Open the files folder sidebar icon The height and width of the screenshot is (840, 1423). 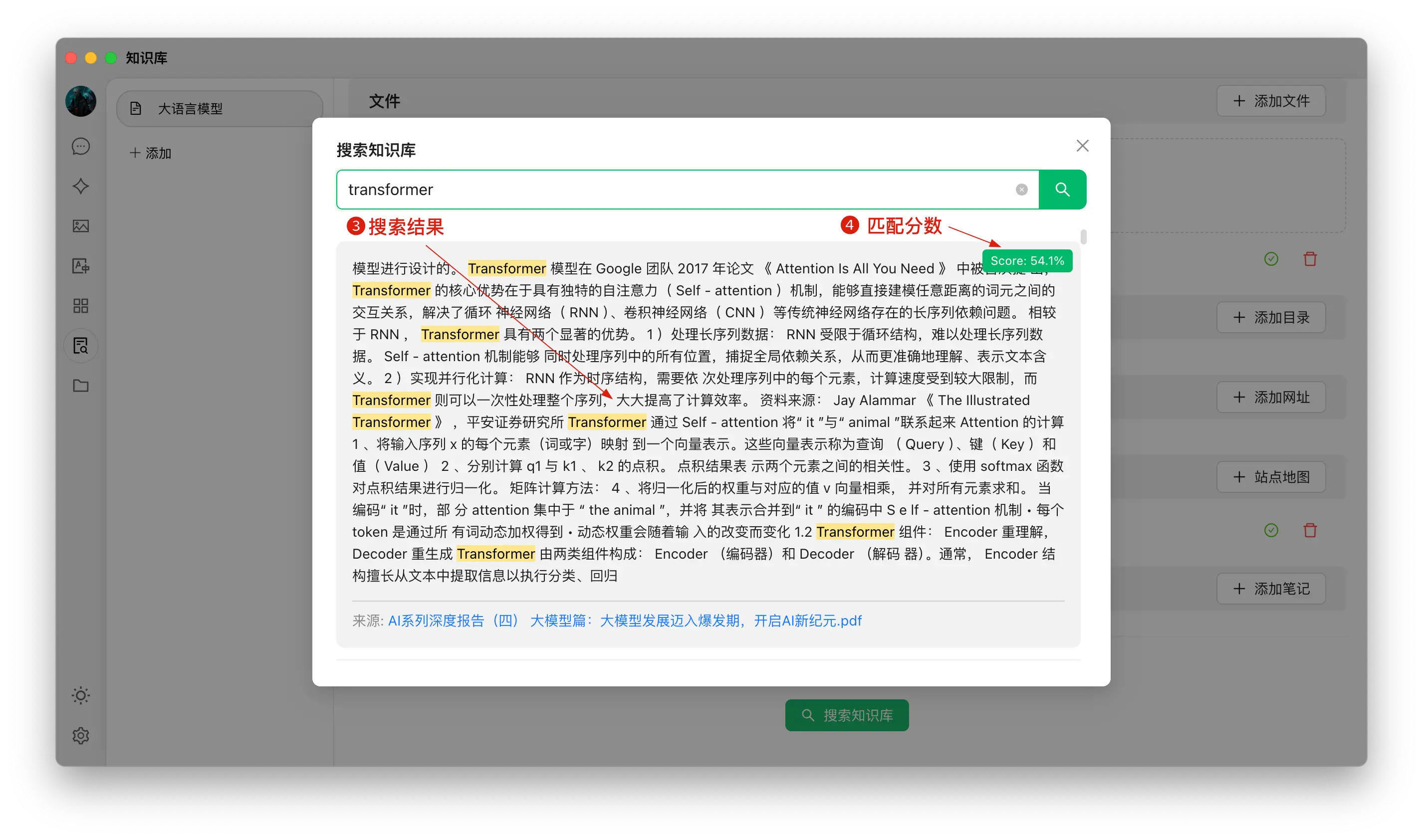click(81, 386)
